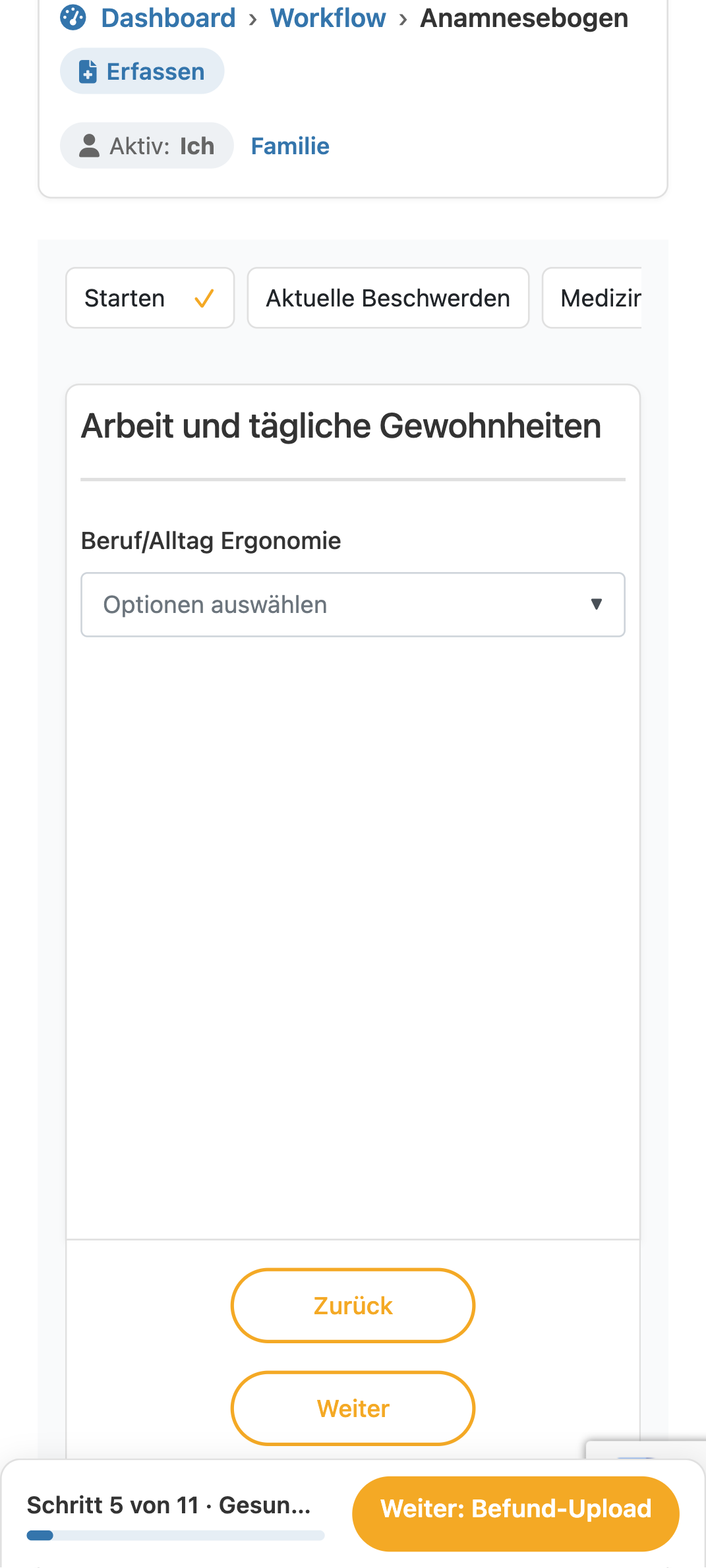Click the outlined Weiter button
The height and width of the screenshot is (1568, 706).
click(353, 1408)
